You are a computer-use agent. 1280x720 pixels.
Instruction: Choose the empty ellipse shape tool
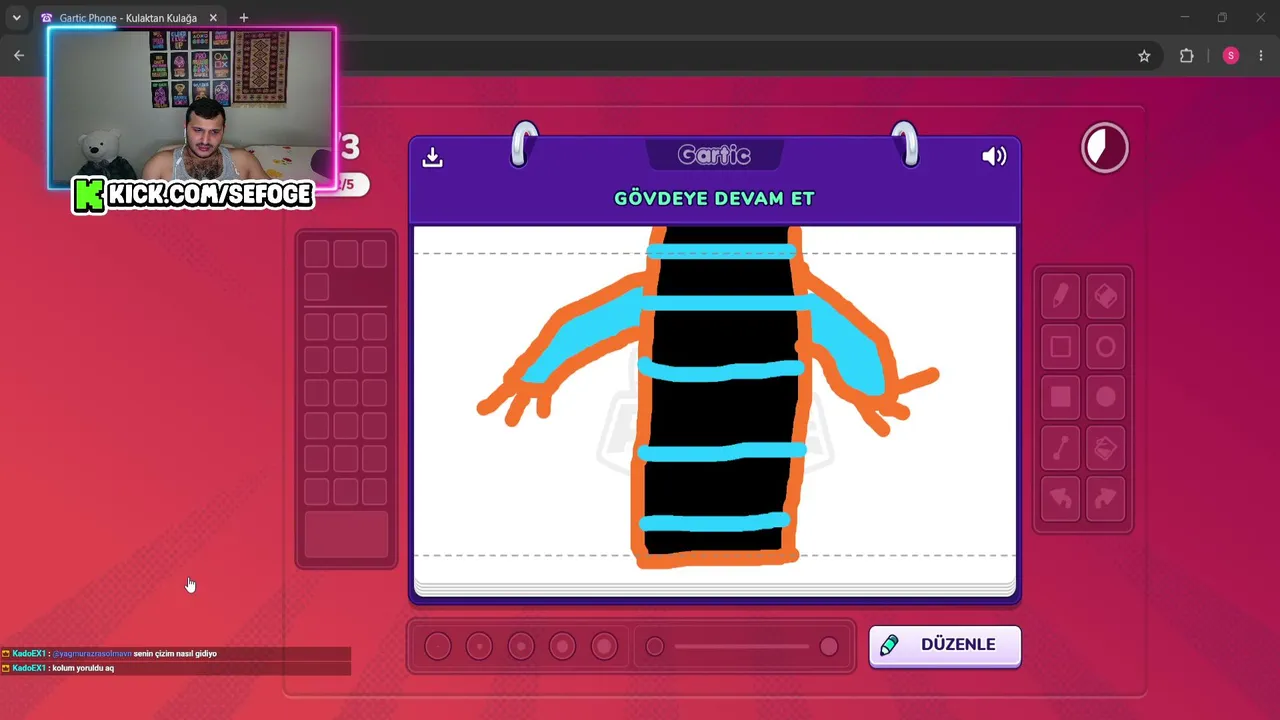(1105, 347)
